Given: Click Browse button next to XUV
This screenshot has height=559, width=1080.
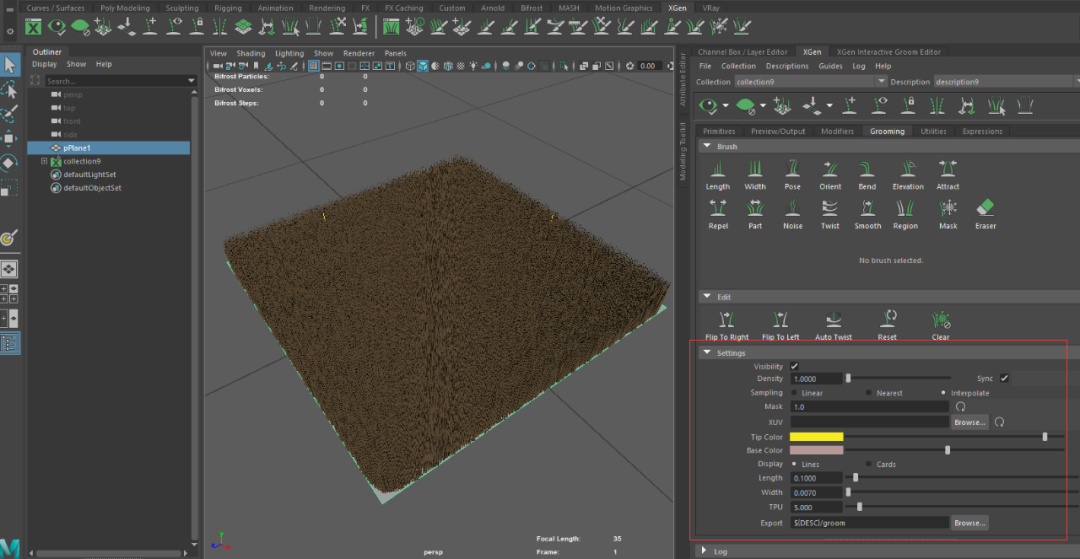Looking at the screenshot, I should [969, 422].
